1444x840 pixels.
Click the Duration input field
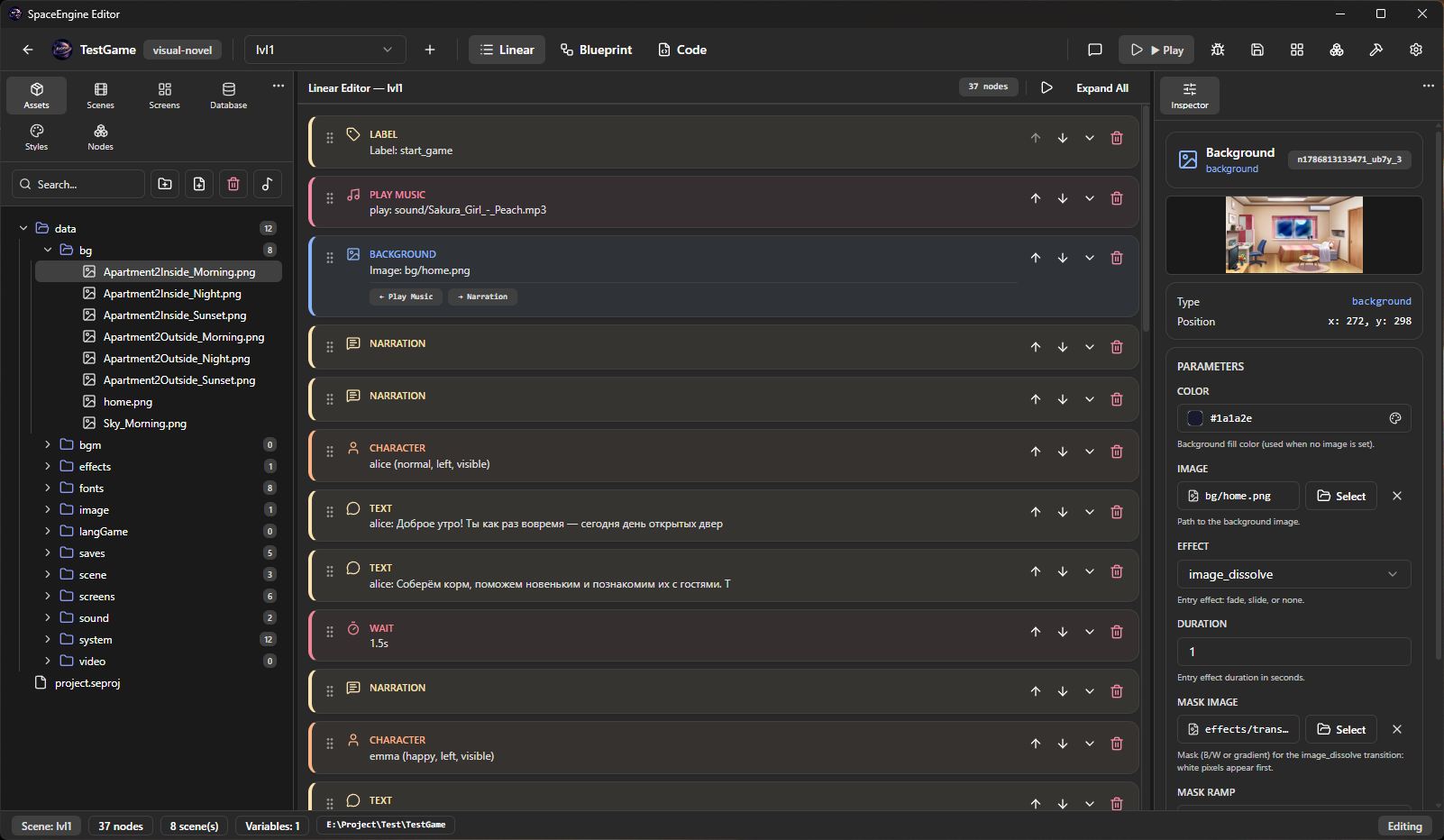click(1293, 652)
